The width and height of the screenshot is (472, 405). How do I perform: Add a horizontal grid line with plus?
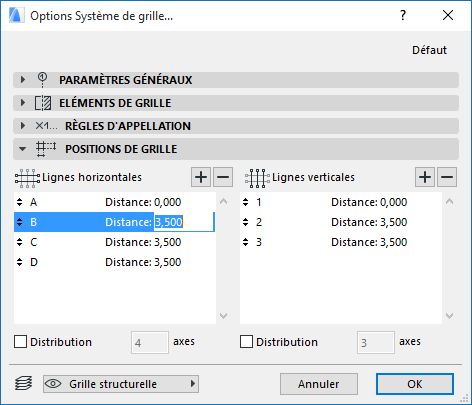point(201,177)
